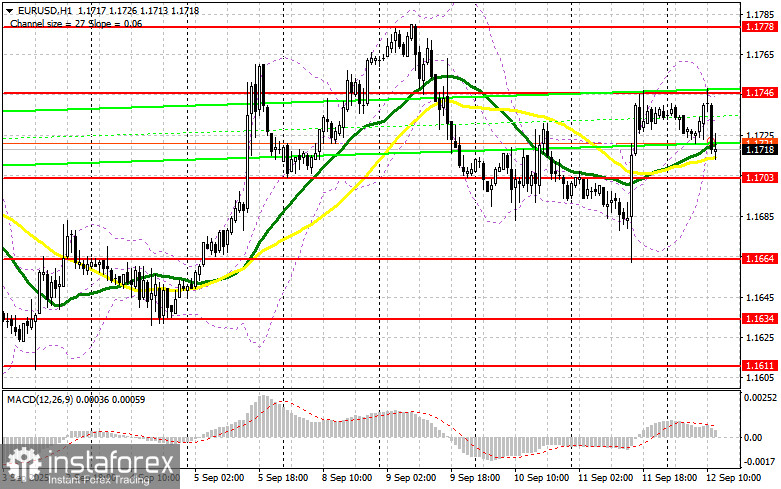Click the '5 Sep 18:00' time axis label
Screen dimensions: 781x489
(x=283, y=478)
